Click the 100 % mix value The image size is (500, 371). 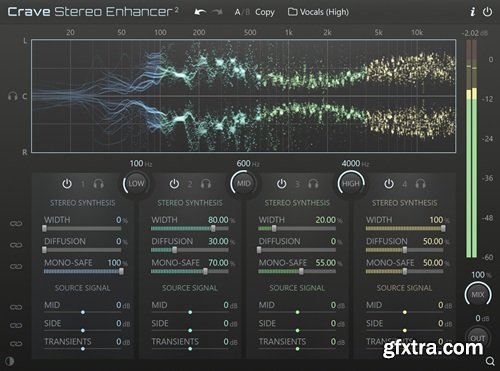point(481,275)
